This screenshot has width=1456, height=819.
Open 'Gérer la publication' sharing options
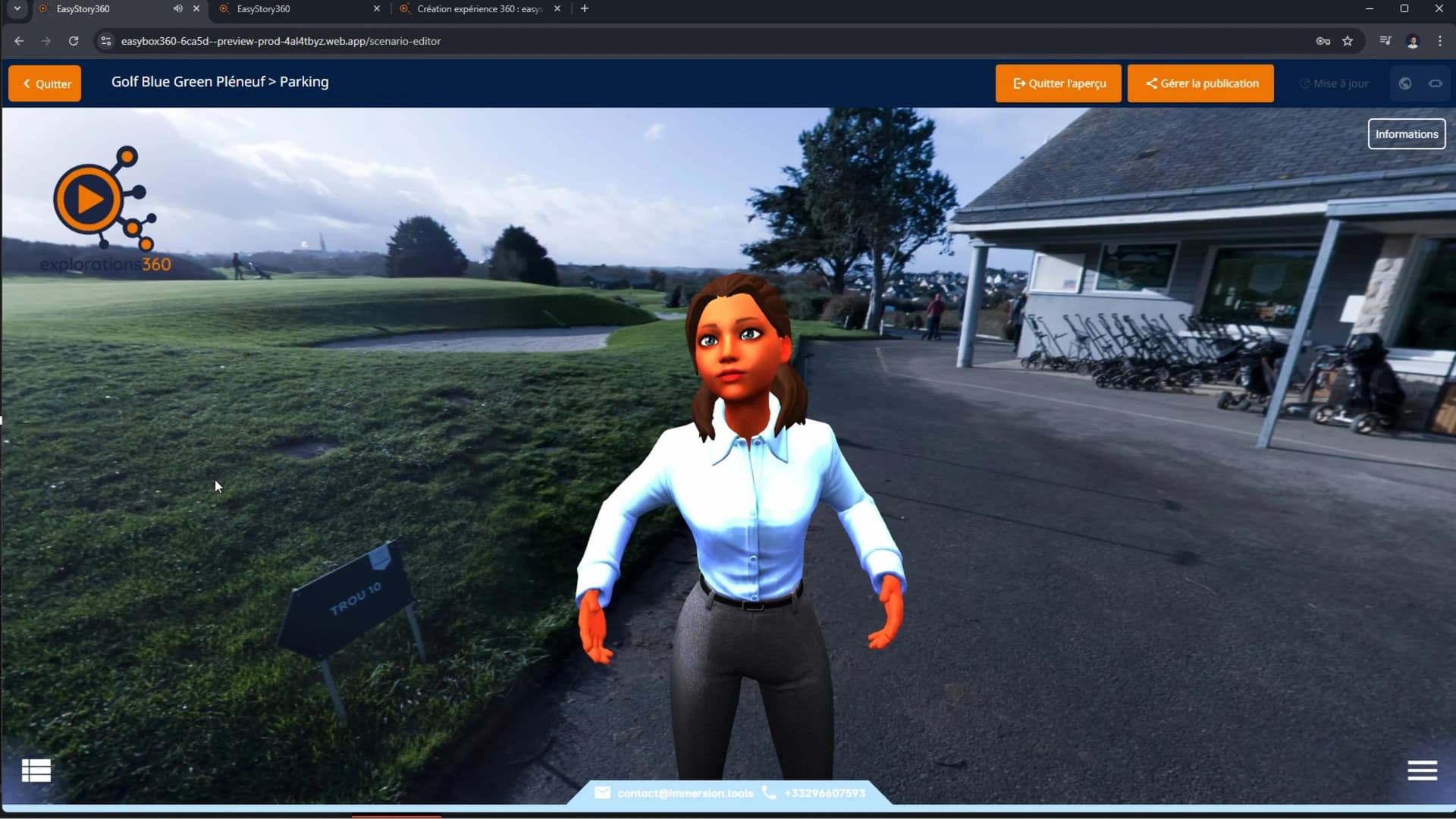click(1200, 83)
